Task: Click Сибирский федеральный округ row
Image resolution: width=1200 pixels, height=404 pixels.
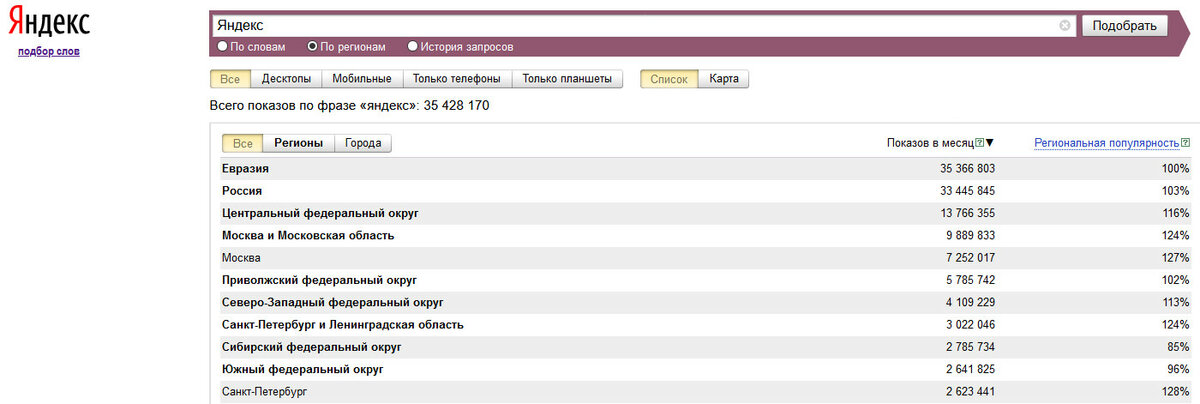Action: point(311,346)
